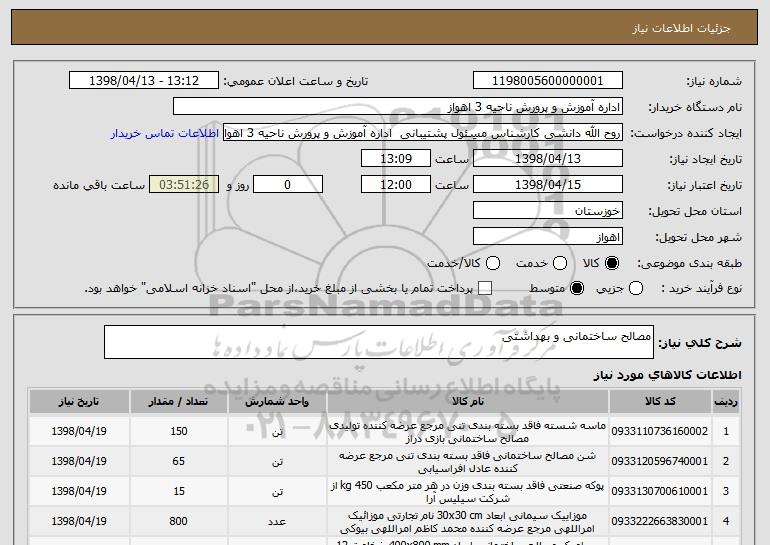
Task: Click quantity 150 in row 1
Action: pos(179,431)
